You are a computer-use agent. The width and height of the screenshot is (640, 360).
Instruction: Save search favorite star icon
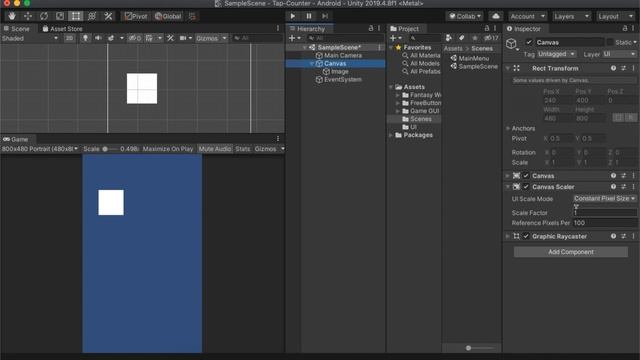[x=474, y=38]
